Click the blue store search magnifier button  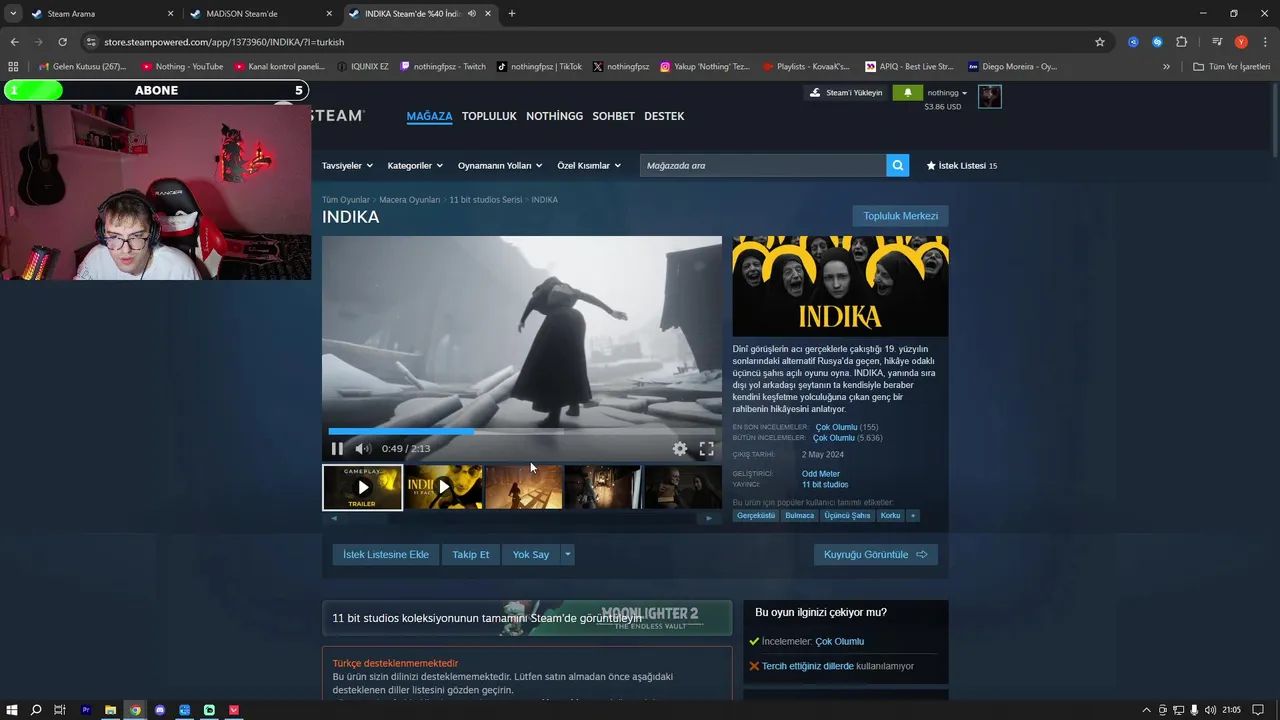898,165
